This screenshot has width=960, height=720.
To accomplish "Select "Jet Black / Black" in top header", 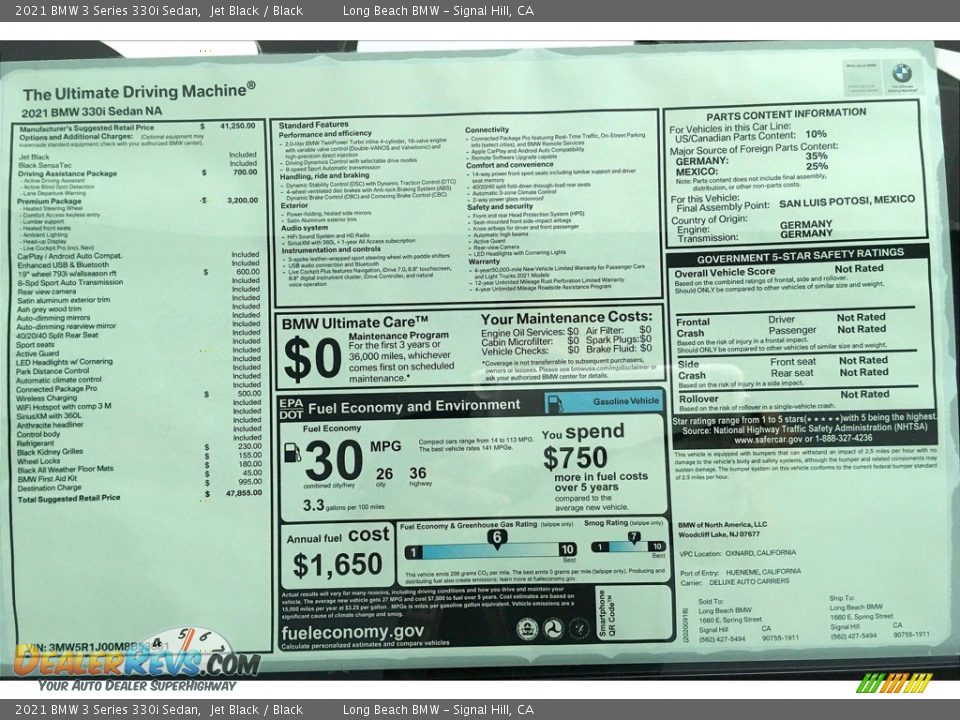I will click(x=257, y=10).
